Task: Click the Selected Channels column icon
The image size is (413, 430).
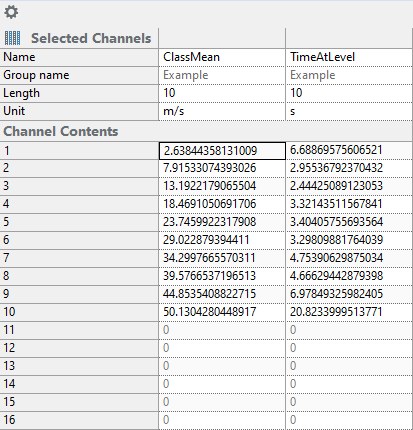Action: [x=12, y=38]
